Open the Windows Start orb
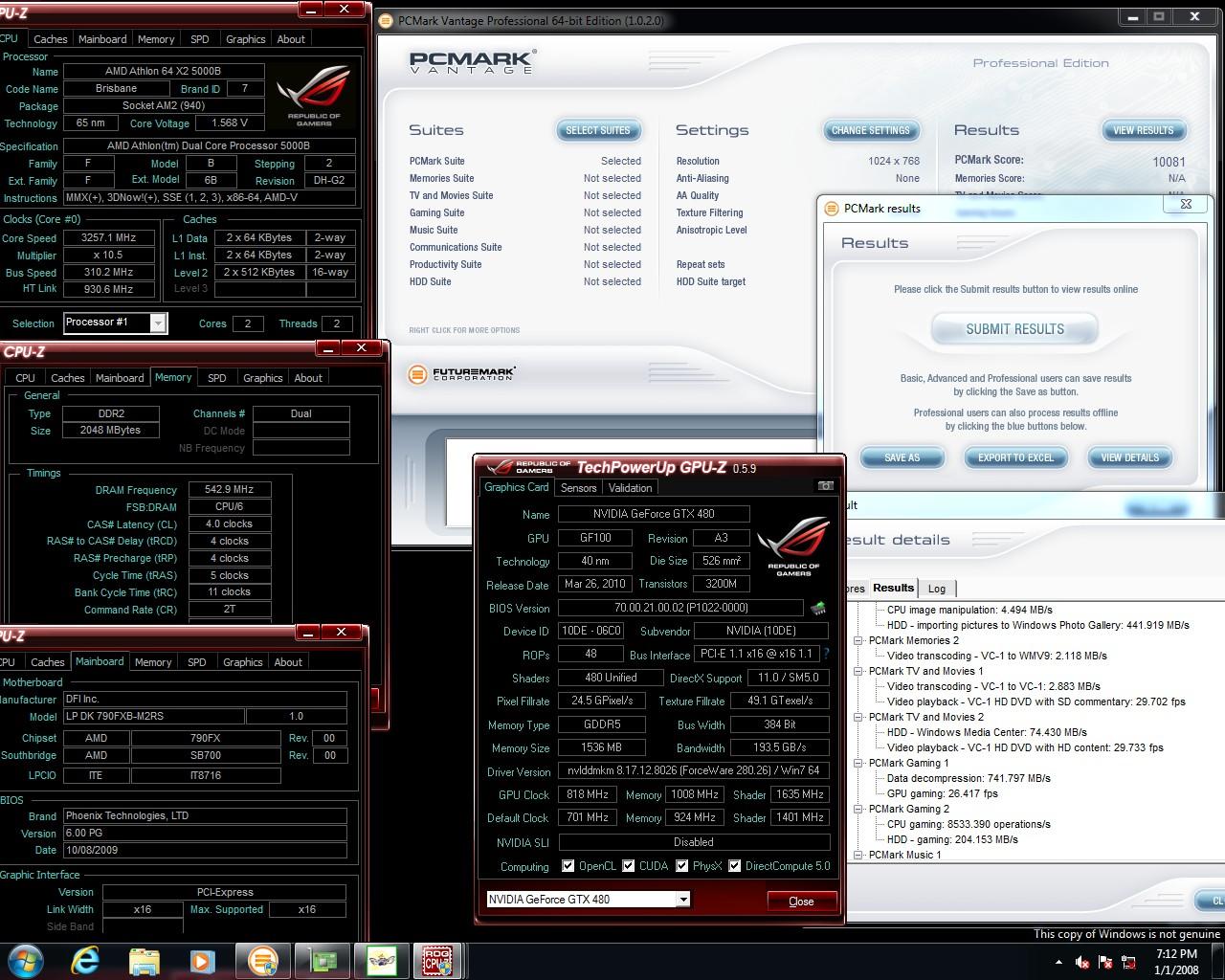1225x980 pixels. tap(25, 960)
